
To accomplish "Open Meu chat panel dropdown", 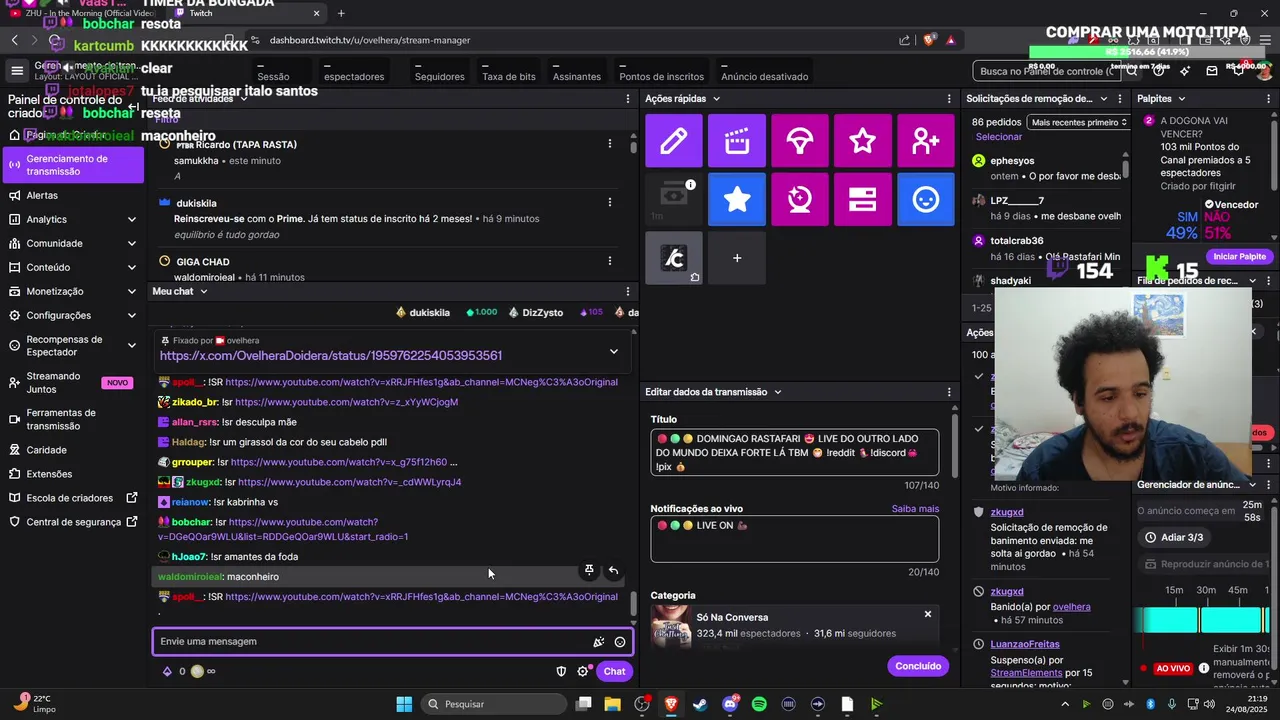I will pyautogui.click(x=203, y=292).
